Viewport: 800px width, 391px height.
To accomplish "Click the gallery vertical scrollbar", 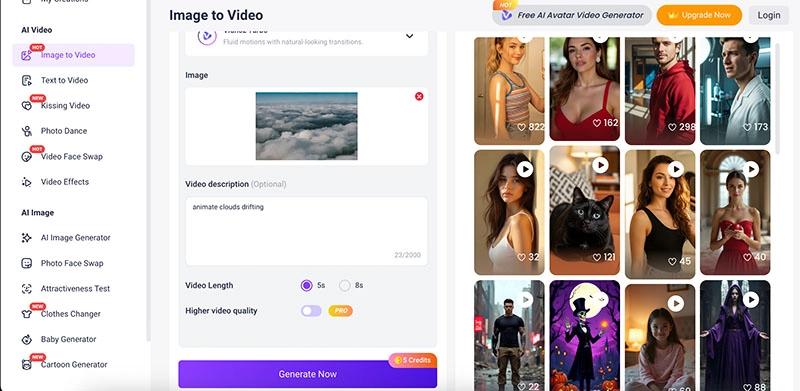I will (x=777, y=98).
